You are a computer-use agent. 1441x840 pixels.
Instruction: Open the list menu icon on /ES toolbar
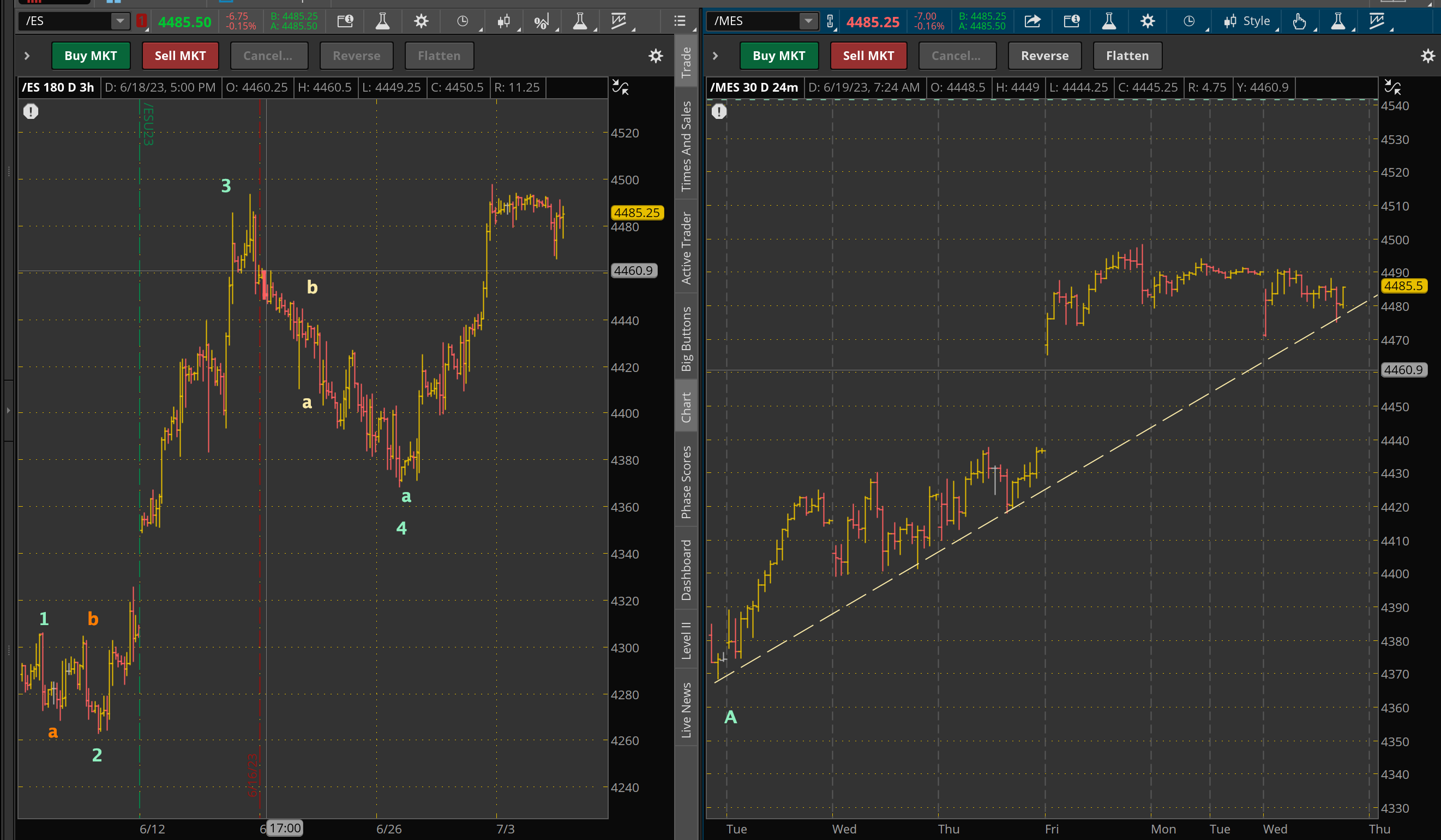(x=680, y=21)
